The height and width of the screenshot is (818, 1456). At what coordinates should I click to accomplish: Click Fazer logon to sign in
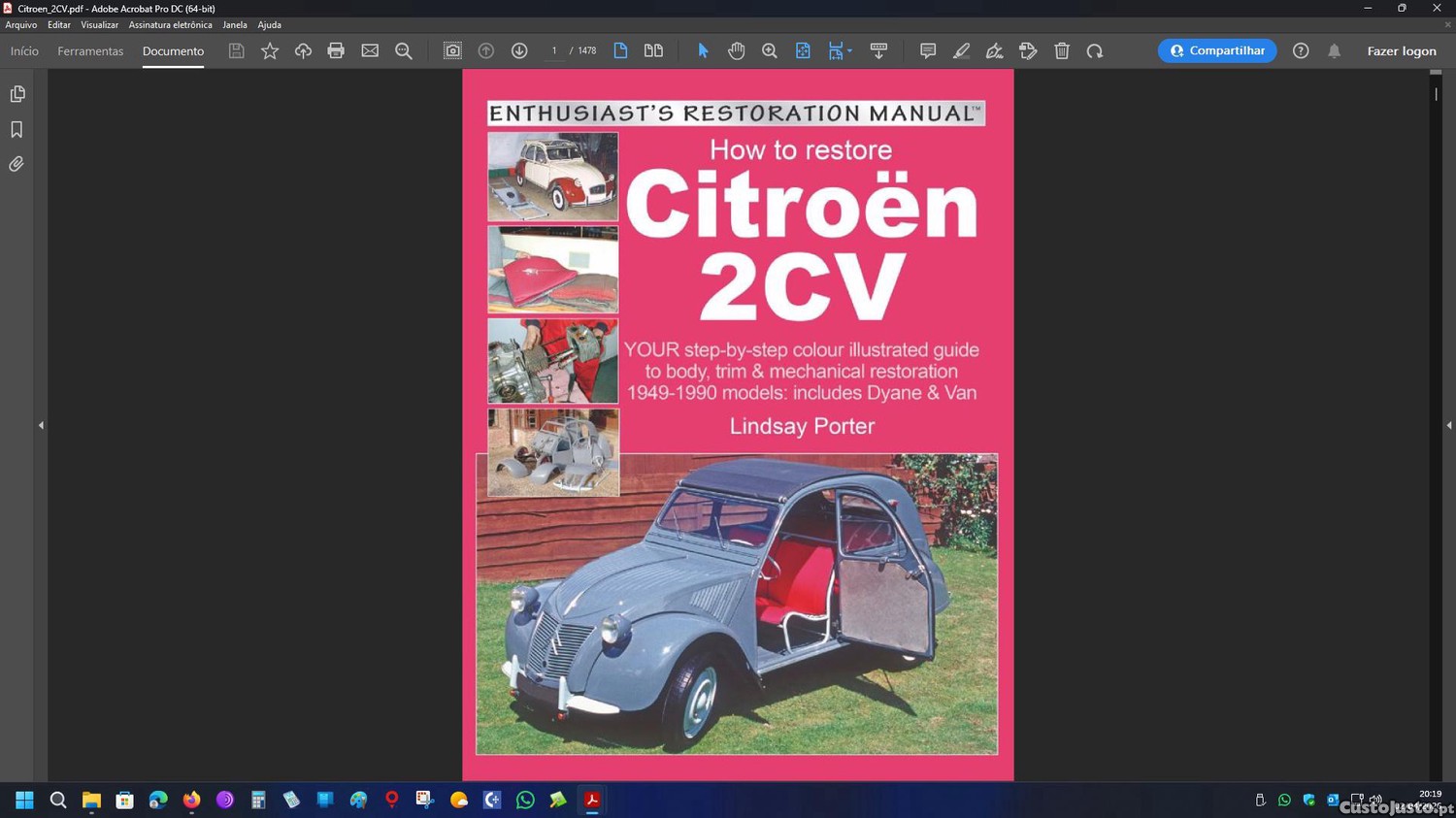point(1401,50)
